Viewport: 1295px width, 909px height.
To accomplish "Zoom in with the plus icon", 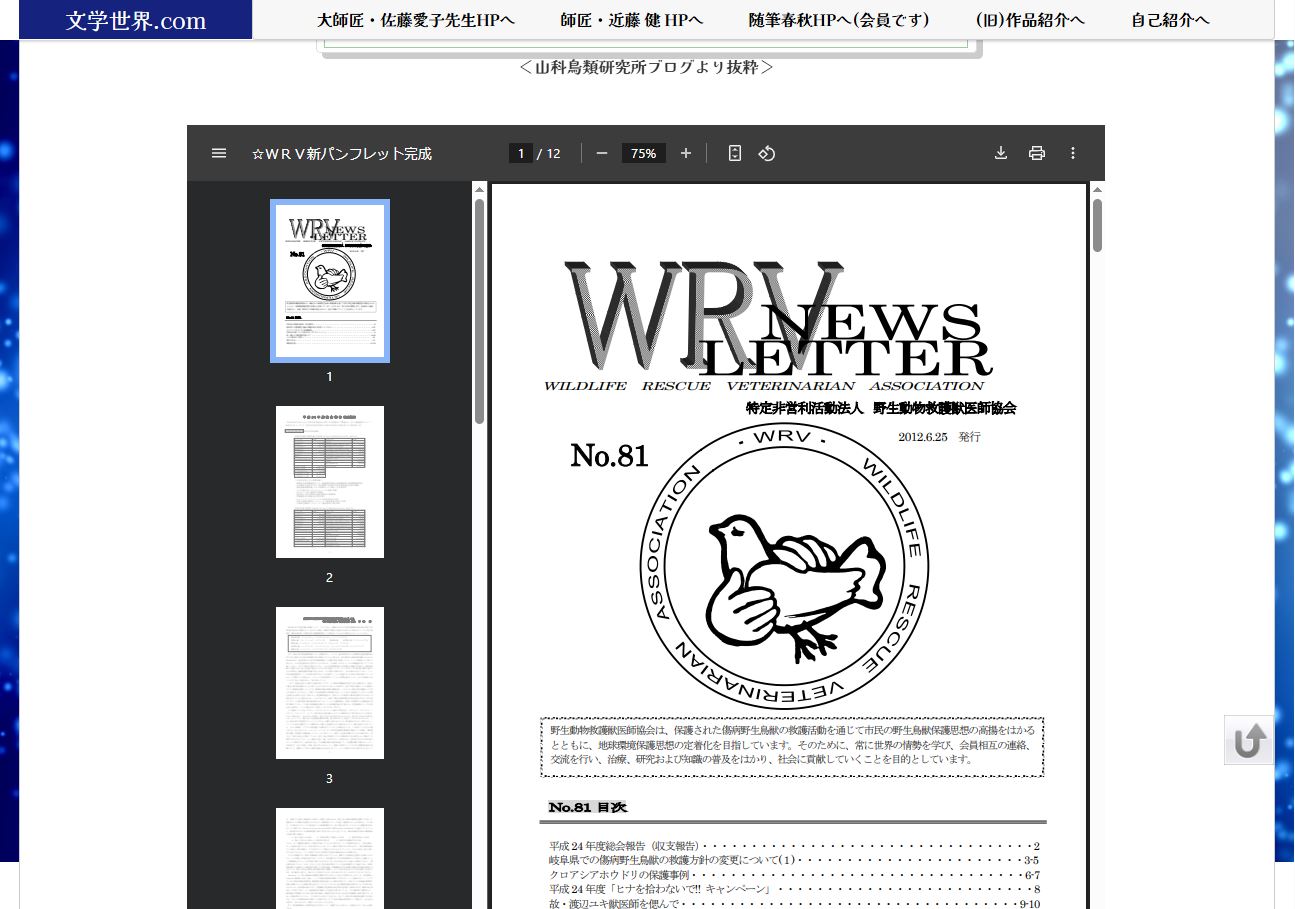I will pos(686,153).
